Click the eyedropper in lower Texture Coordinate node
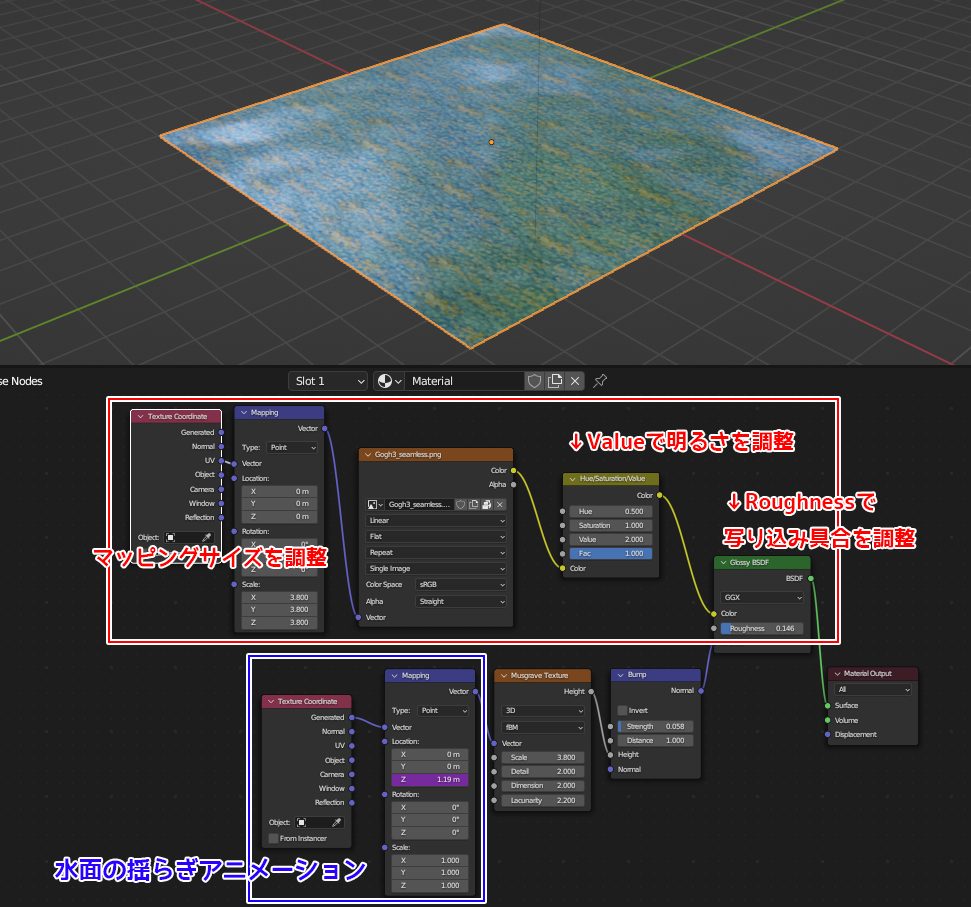Screen dimensions: 971x907 click(x=336, y=822)
